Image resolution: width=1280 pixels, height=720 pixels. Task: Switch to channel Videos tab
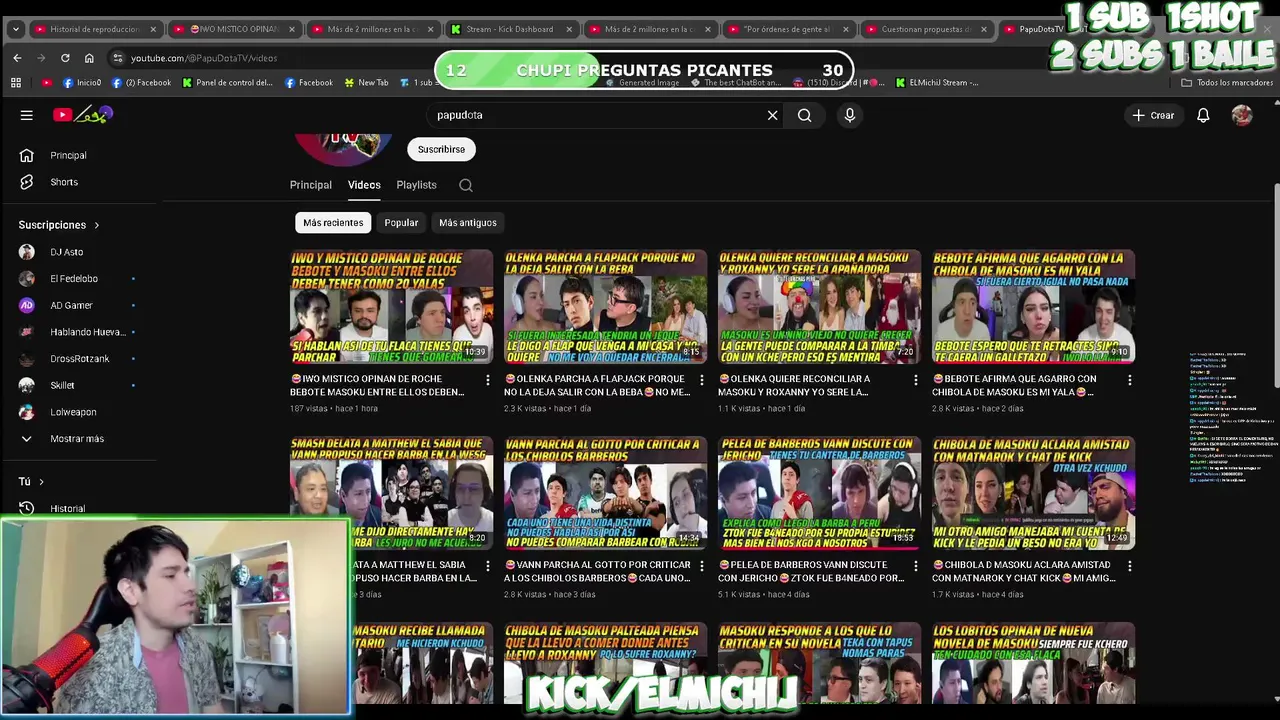click(x=364, y=185)
